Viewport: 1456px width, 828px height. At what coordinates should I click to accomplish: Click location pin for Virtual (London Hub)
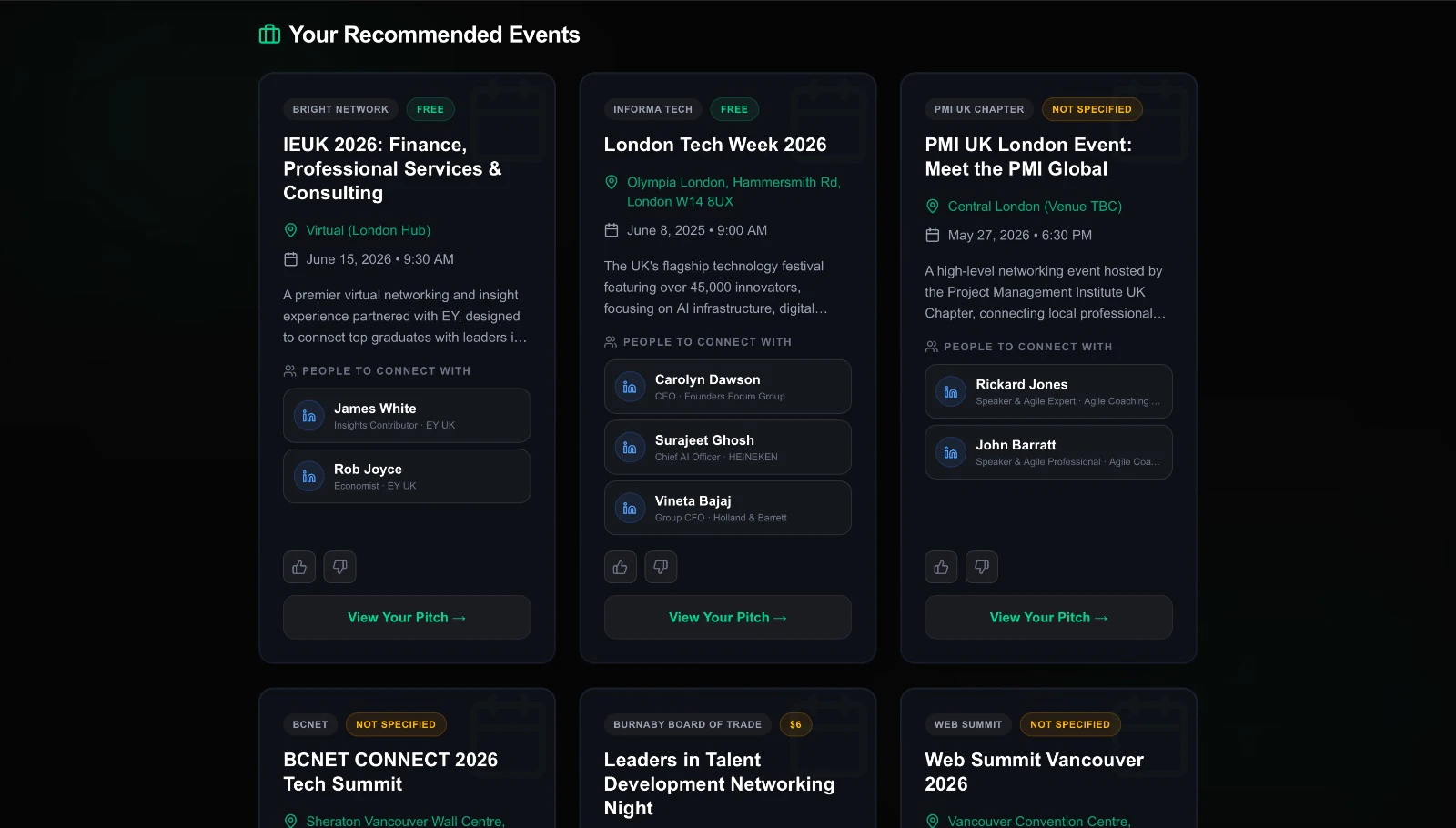(291, 230)
